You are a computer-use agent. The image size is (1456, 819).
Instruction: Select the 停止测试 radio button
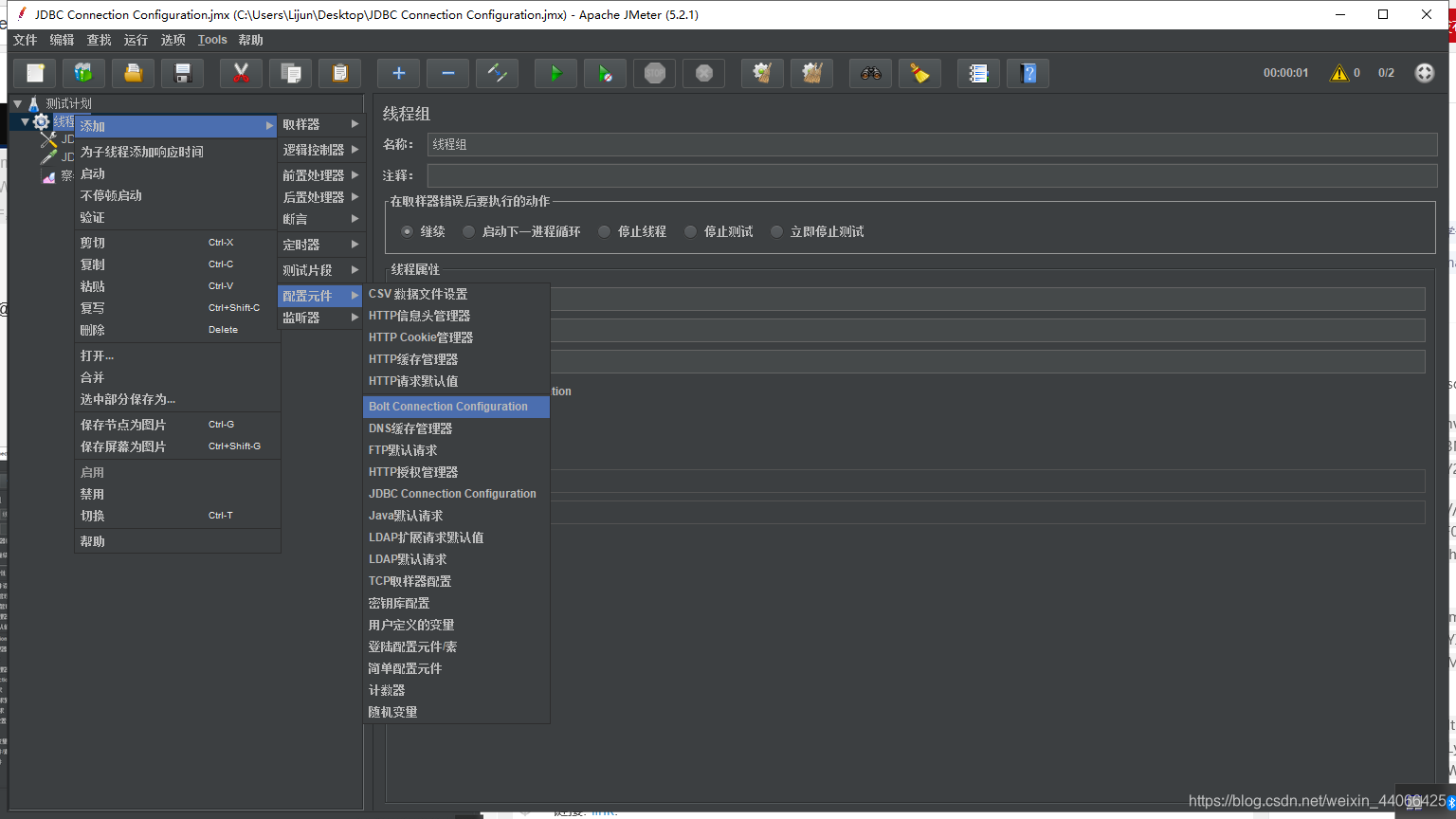point(690,231)
